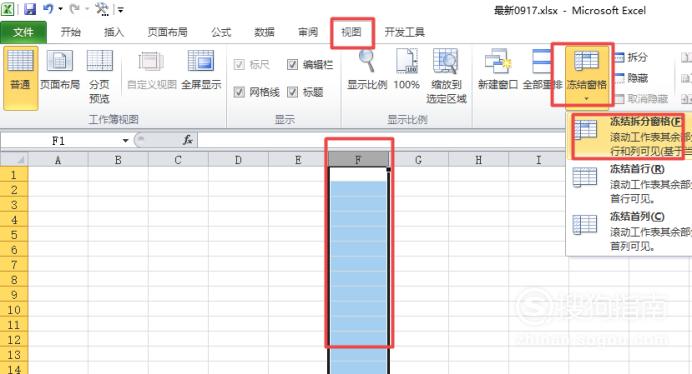Open 分页预览 Page Break Preview
Image resolution: width=692 pixels, height=374 pixels.
coord(99,76)
